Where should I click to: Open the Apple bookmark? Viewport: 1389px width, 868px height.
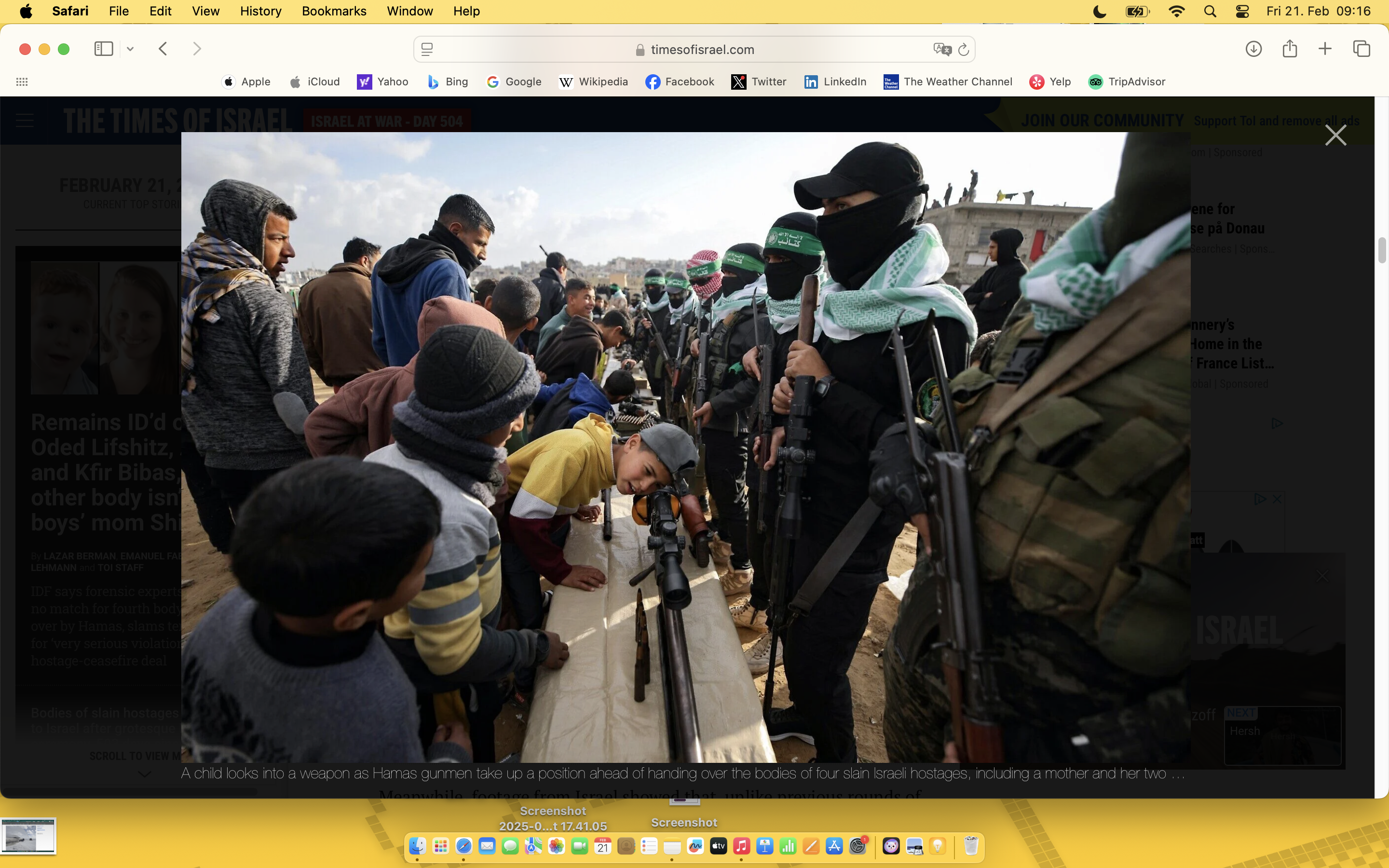tap(246, 81)
